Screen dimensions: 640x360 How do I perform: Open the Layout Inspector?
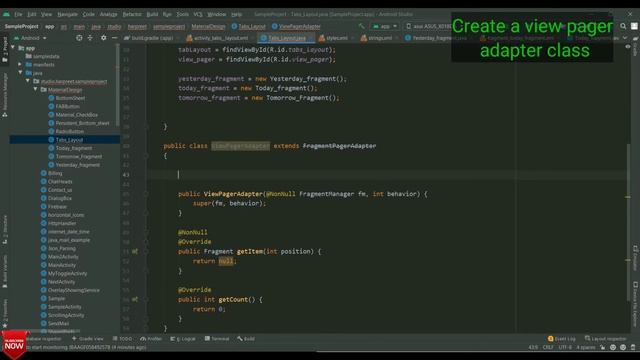pyautogui.click(x=605, y=339)
